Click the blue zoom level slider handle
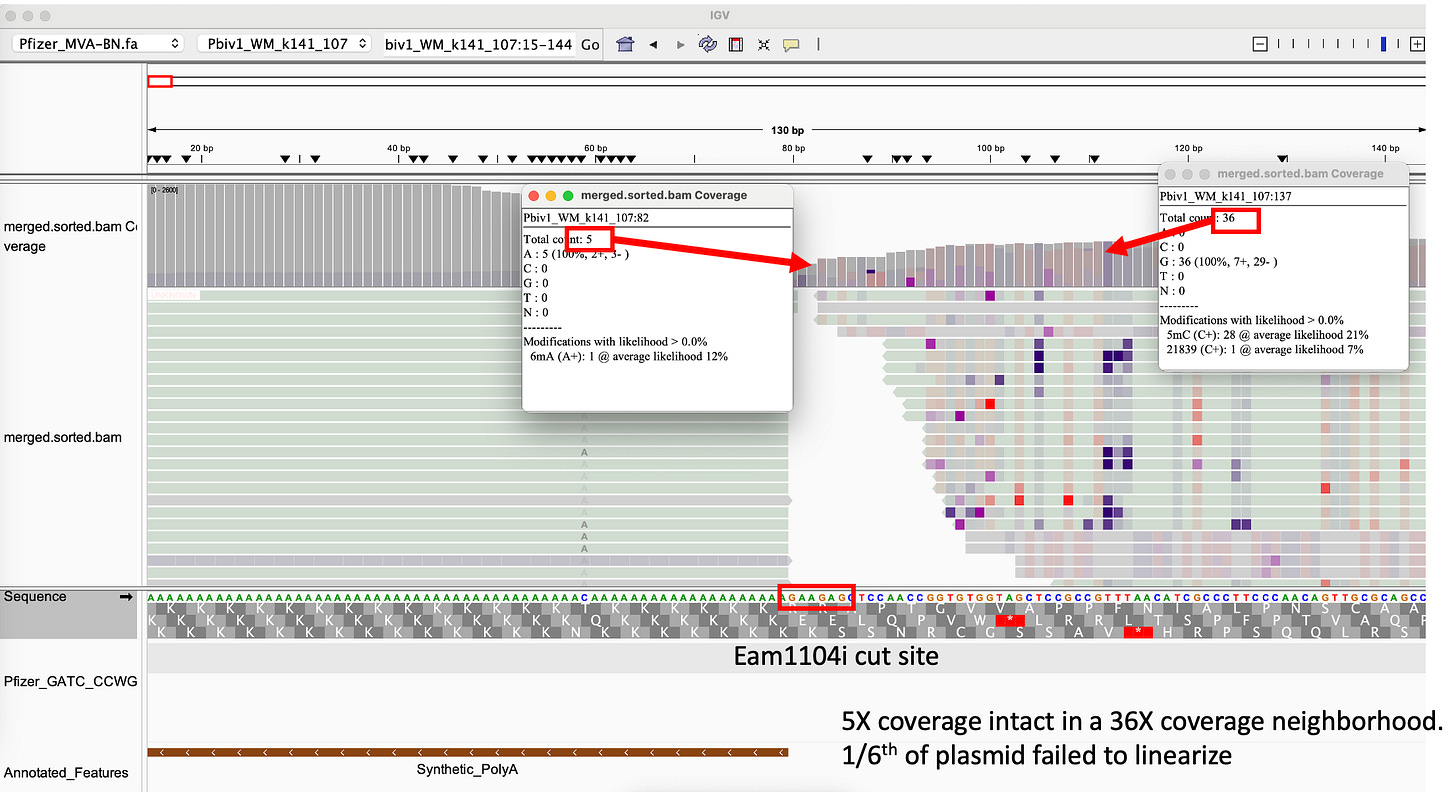The height and width of the screenshot is (800, 1456). tap(1384, 44)
